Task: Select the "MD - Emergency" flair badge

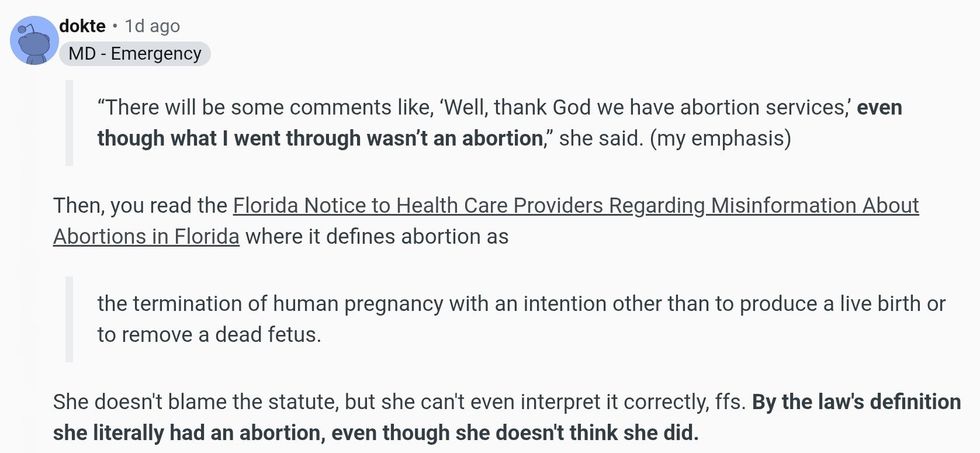Action: (x=135, y=53)
